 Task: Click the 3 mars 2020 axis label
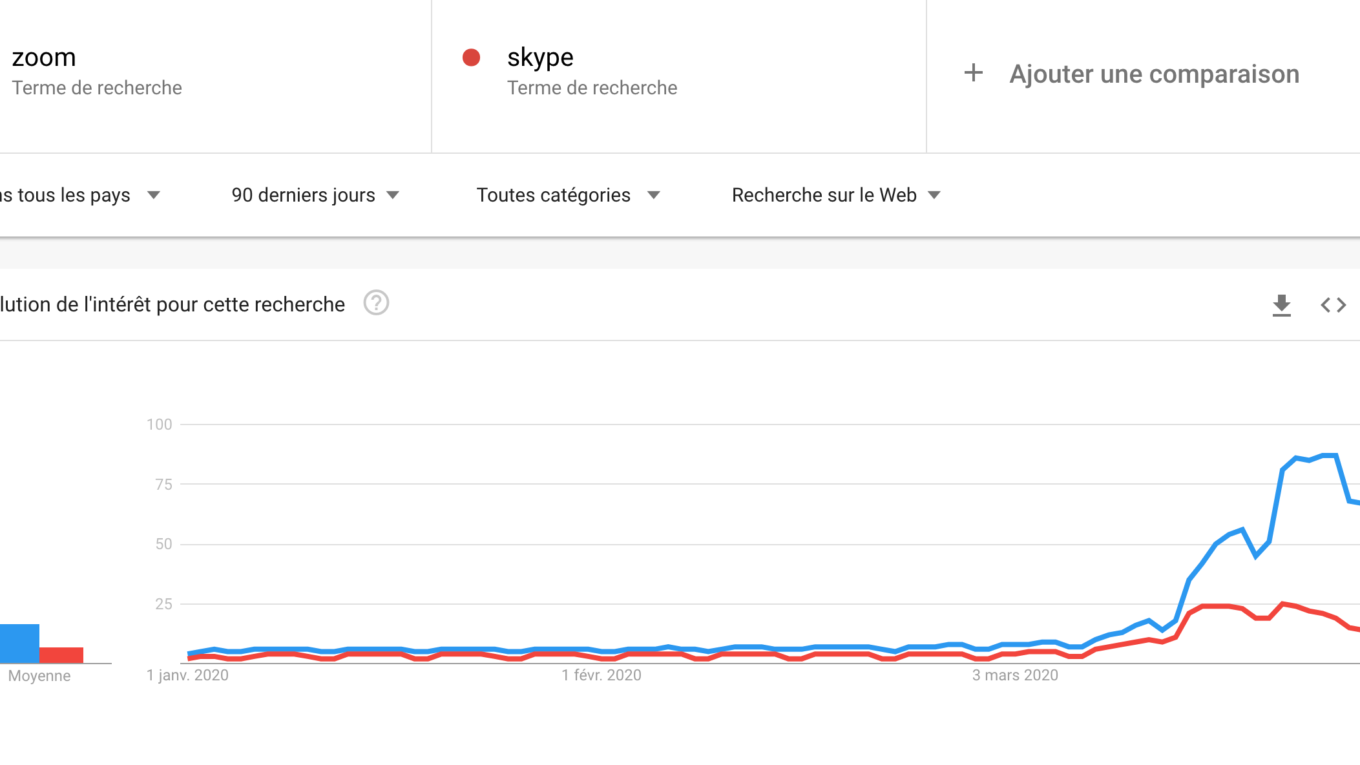click(x=1016, y=676)
